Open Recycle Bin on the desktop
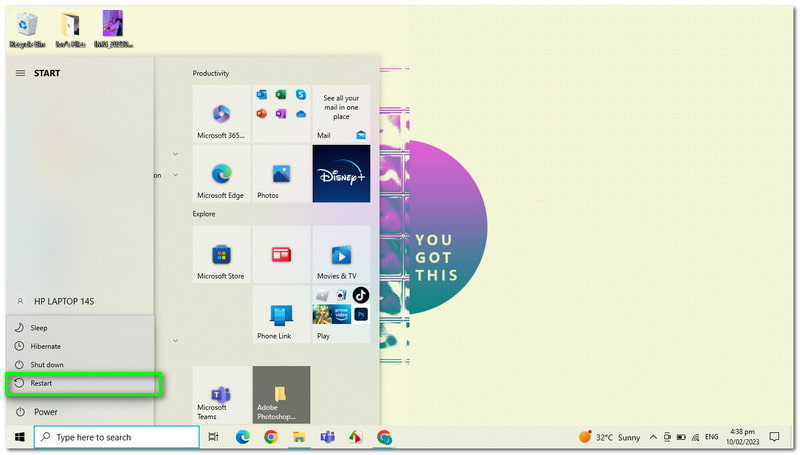The image size is (800, 455). [x=27, y=30]
